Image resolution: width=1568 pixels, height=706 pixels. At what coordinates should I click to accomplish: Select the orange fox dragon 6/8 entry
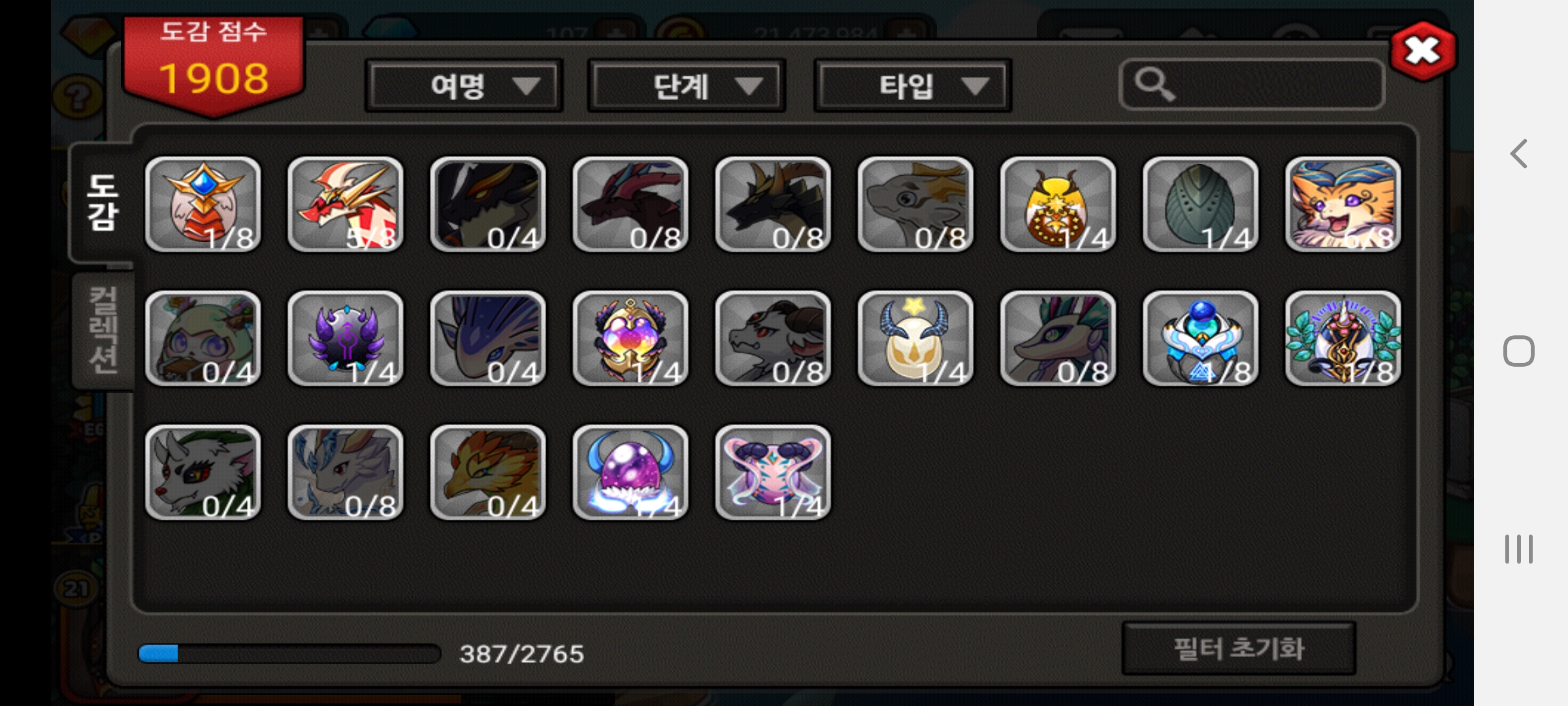click(1343, 204)
